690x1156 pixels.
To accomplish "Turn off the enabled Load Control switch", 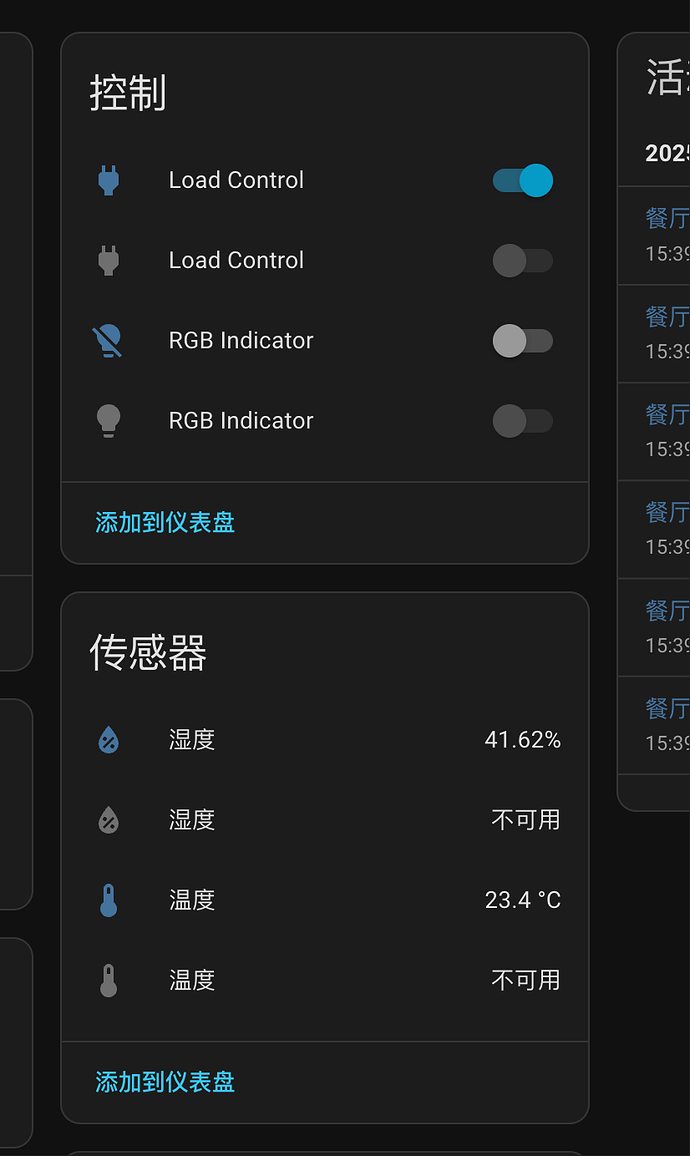I will (x=523, y=181).
